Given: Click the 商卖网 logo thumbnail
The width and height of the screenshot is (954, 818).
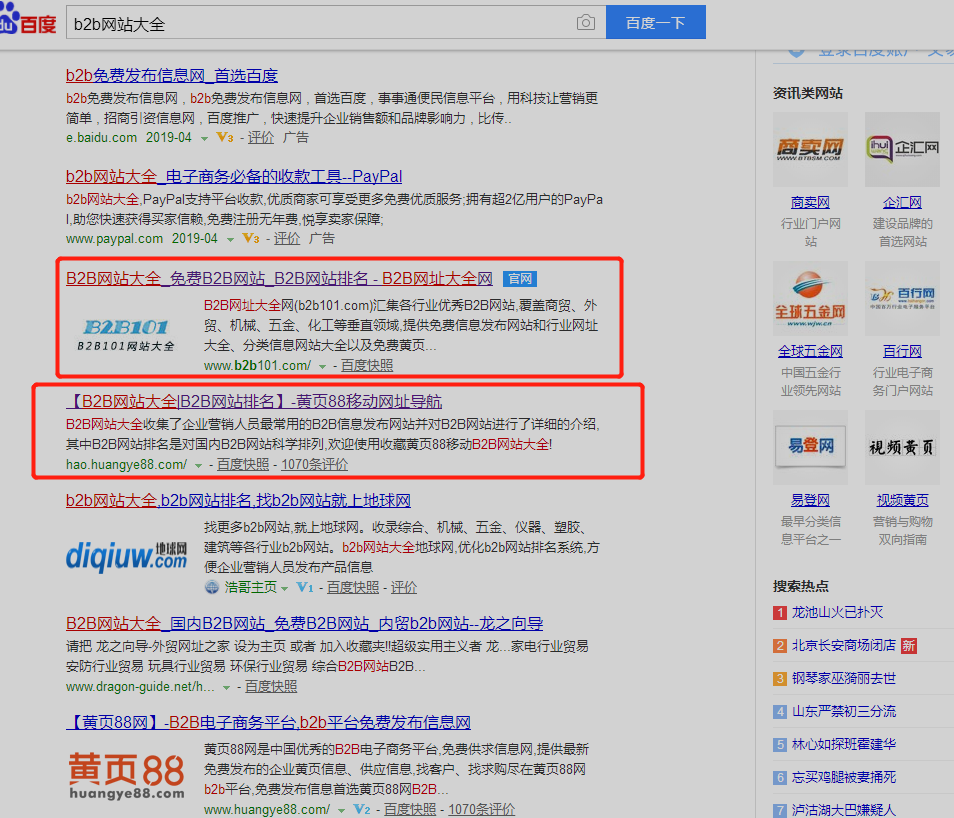Looking at the screenshot, I should [x=810, y=149].
